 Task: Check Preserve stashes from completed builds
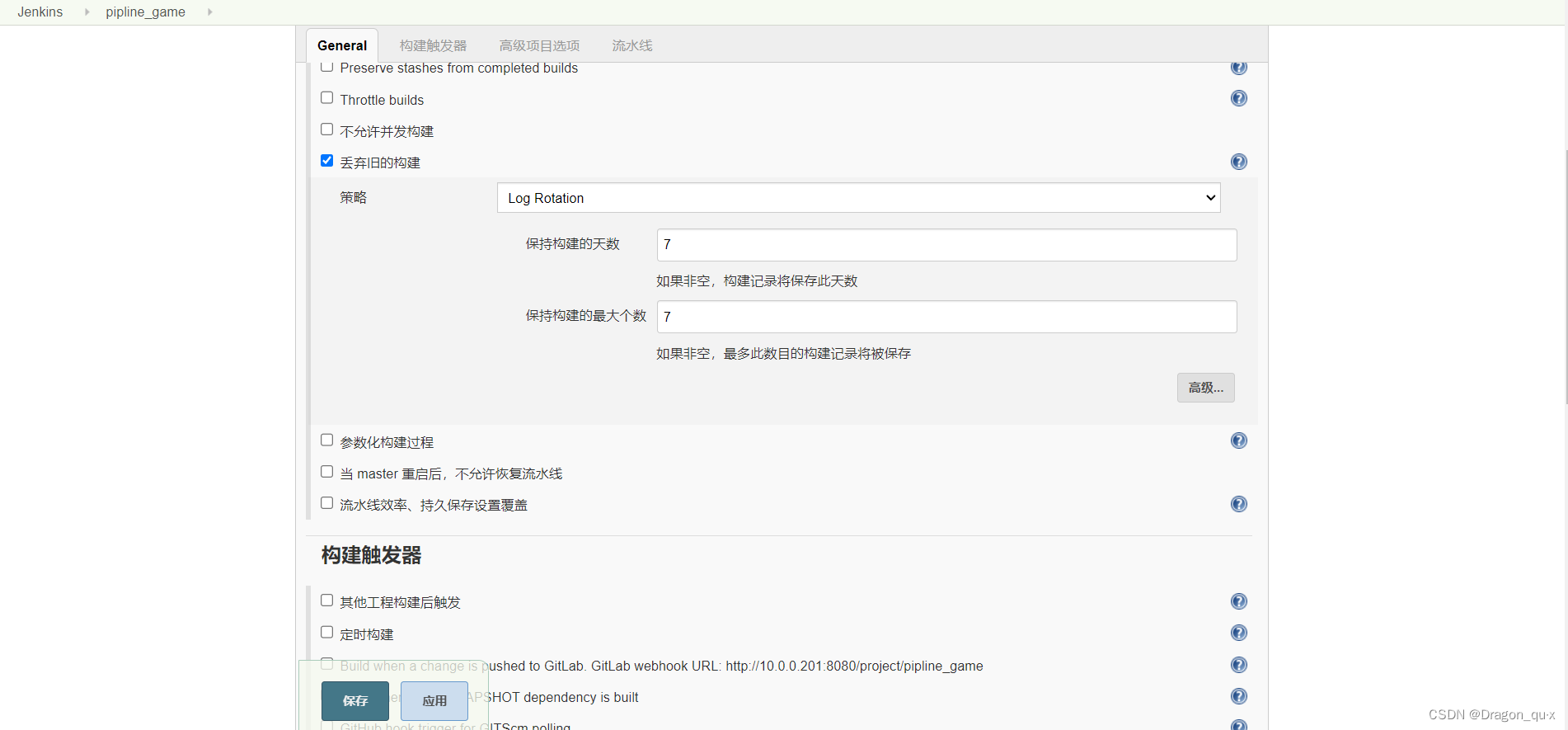[x=326, y=67]
